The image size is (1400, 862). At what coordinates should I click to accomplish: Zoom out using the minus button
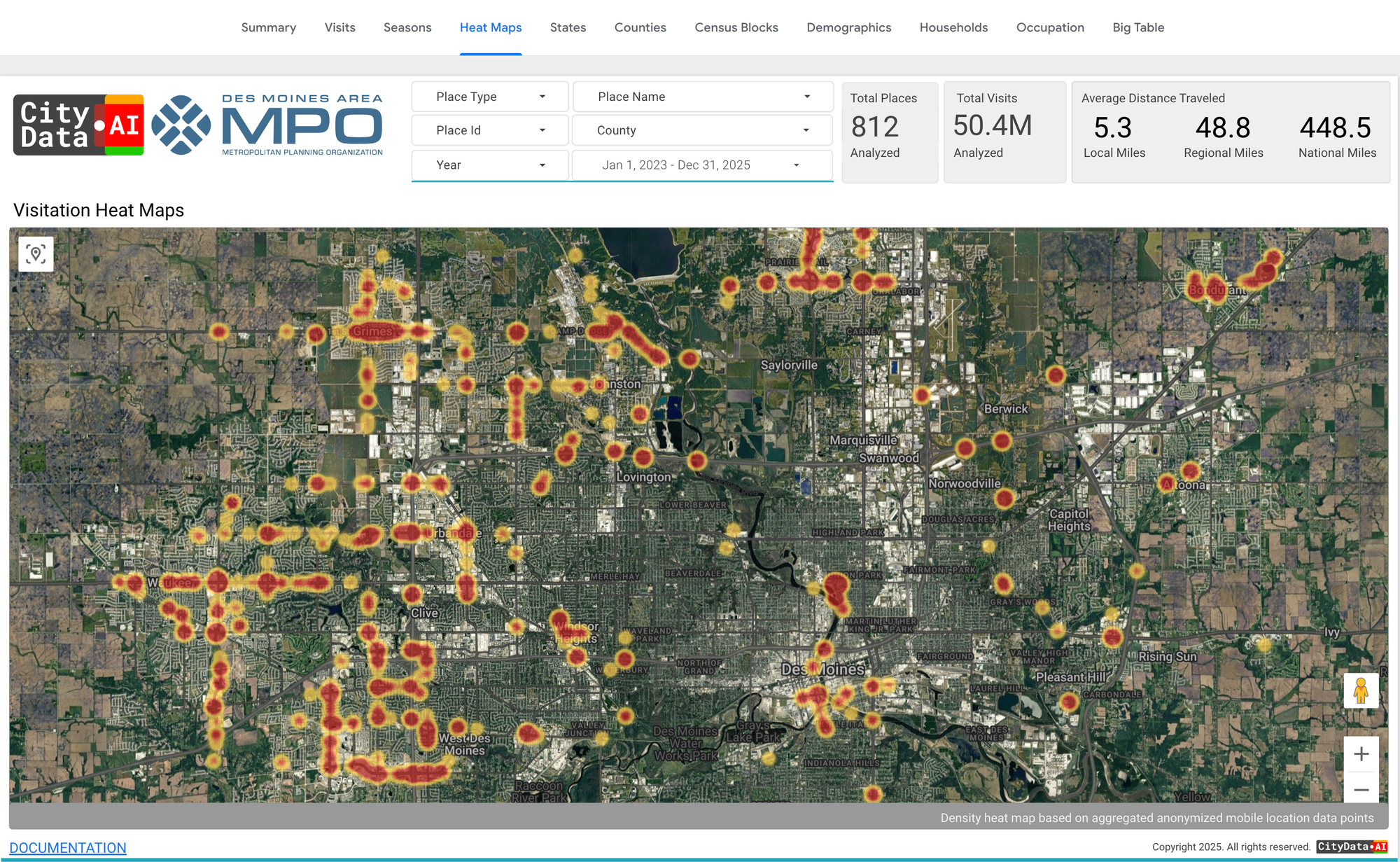click(x=1361, y=789)
